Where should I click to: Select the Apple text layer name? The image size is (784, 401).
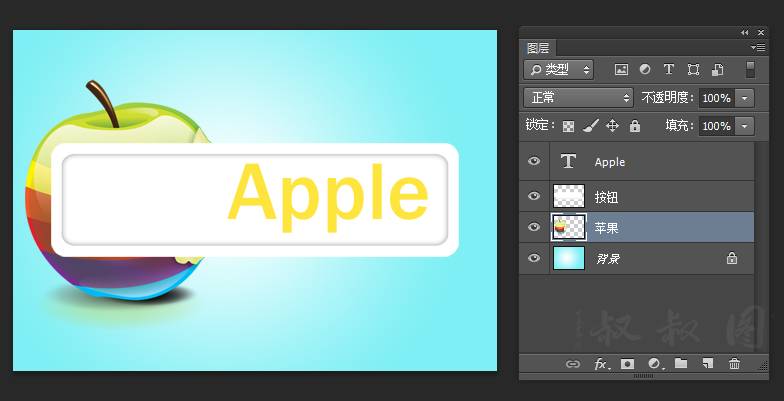tap(610, 162)
